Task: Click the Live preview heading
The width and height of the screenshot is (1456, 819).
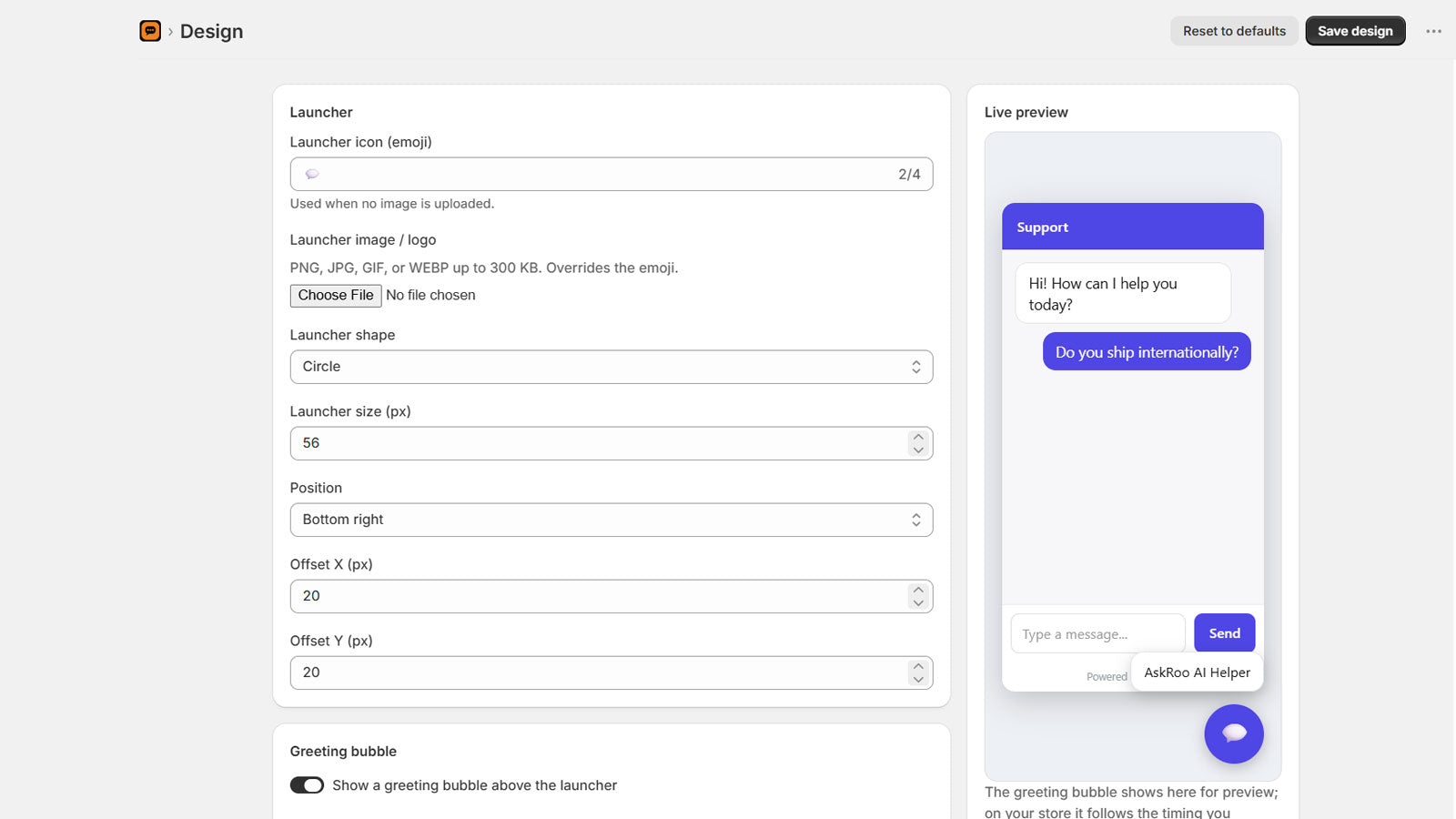Action: pyautogui.click(x=1026, y=112)
